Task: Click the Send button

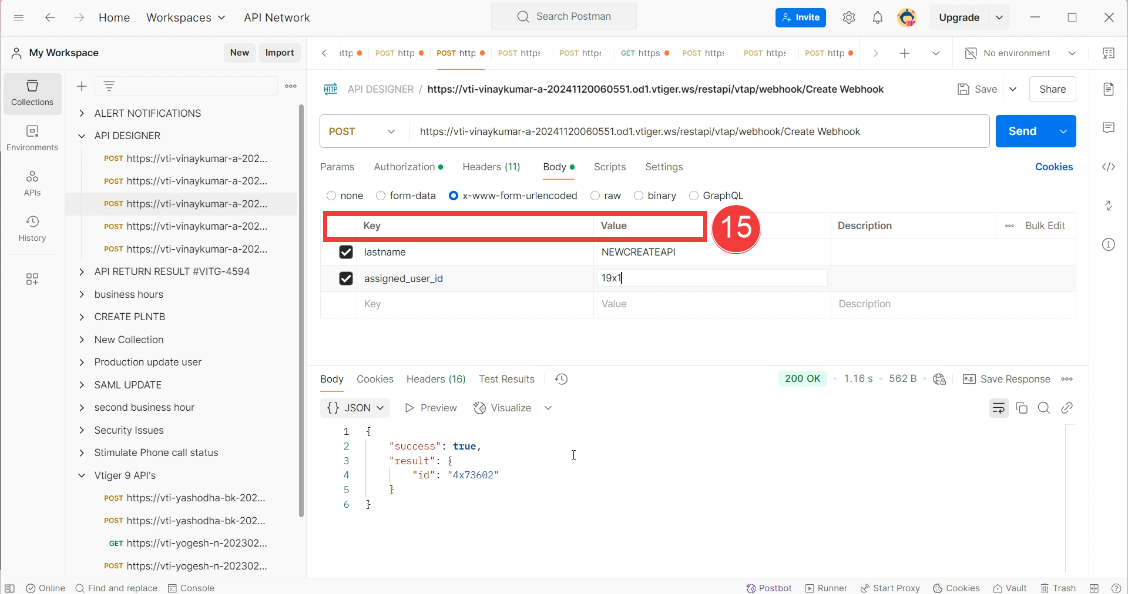Action: [x=1023, y=131]
